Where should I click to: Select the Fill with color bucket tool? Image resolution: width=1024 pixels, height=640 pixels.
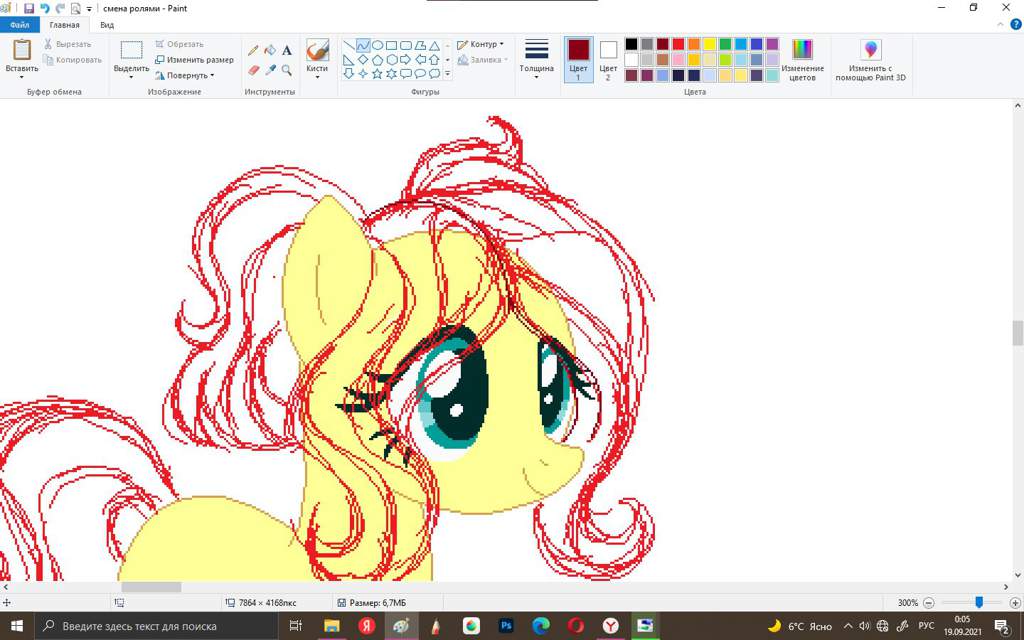pyautogui.click(x=270, y=50)
